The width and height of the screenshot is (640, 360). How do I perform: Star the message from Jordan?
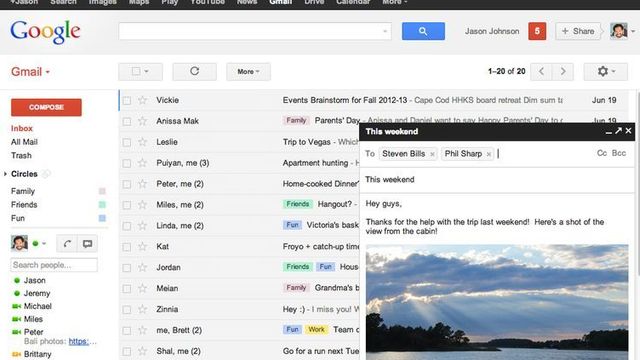point(142,267)
